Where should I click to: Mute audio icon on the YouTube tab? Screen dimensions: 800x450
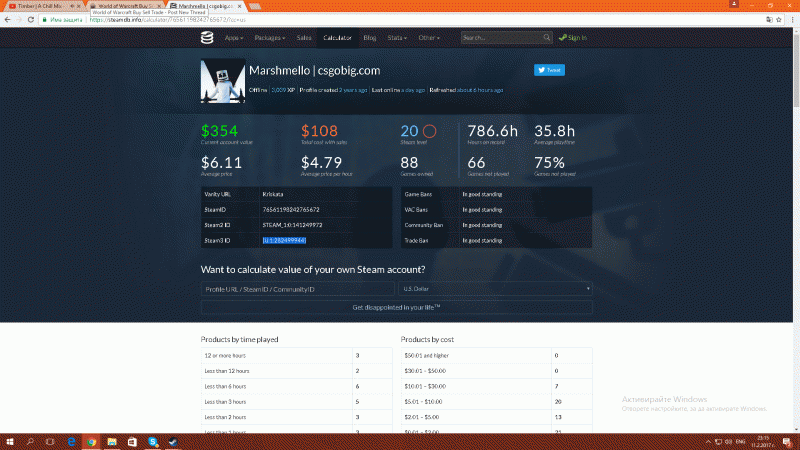tap(72, 6)
